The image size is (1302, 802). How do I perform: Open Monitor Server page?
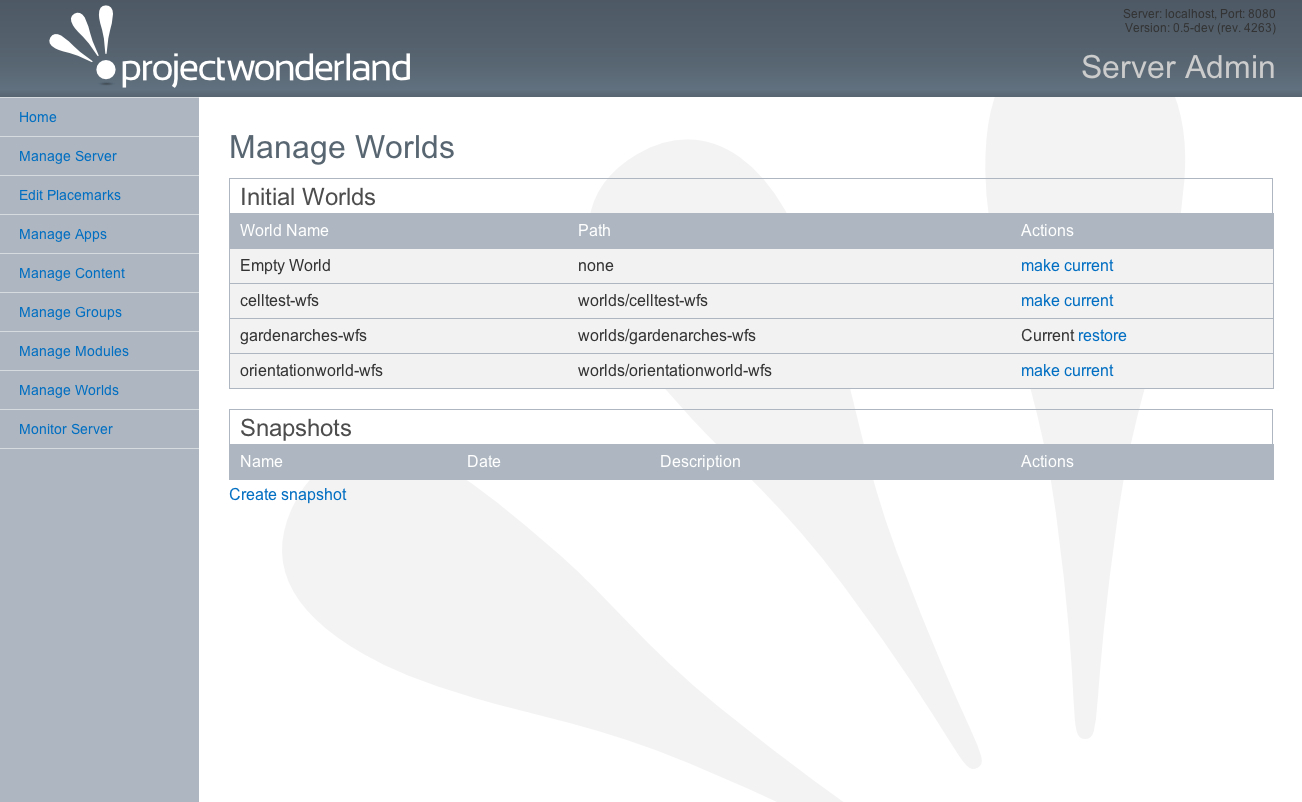tap(66, 429)
